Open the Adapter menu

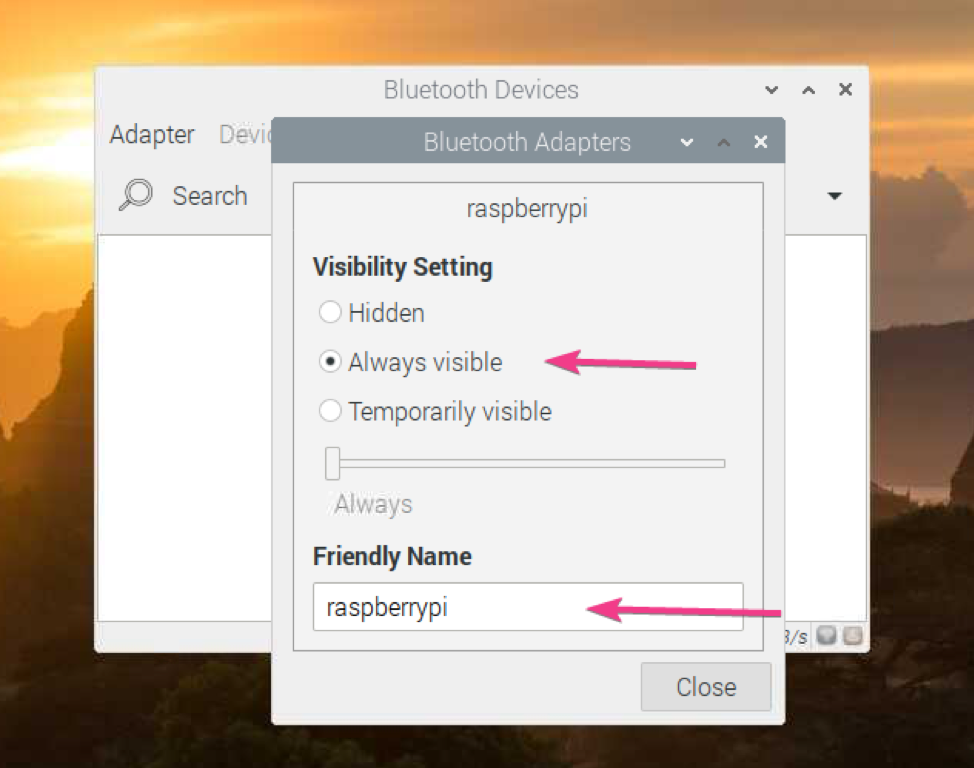coord(152,134)
